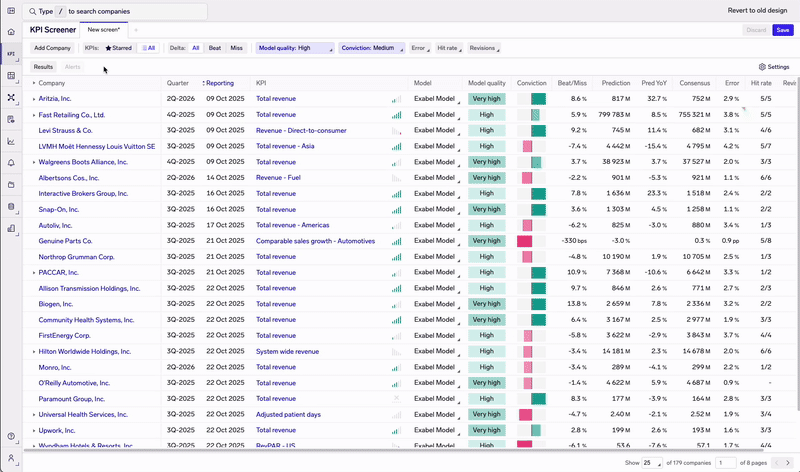800x472 pixels.
Task: Go to previous page arrow
Action: pyautogui.click(x=777, y=463)
